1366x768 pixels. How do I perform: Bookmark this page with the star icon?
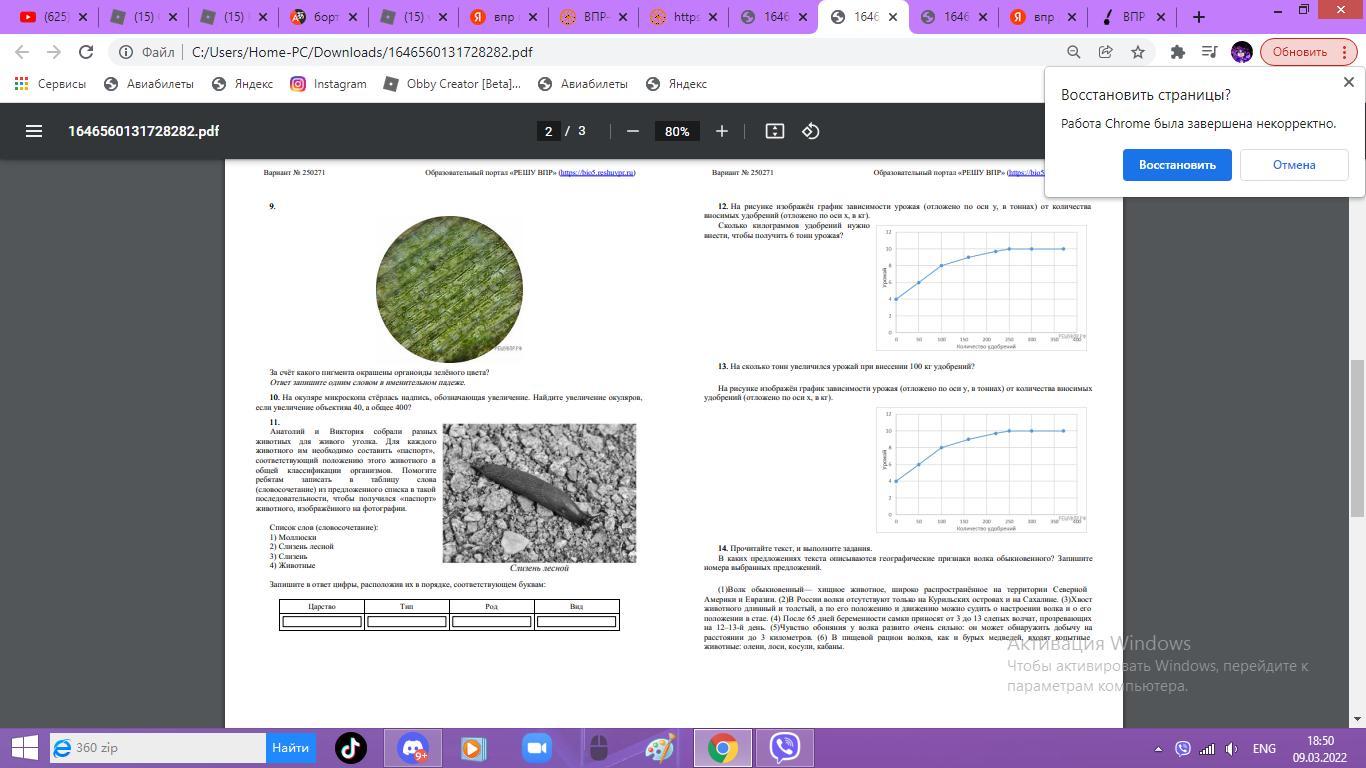click(x=1138, y=52)
